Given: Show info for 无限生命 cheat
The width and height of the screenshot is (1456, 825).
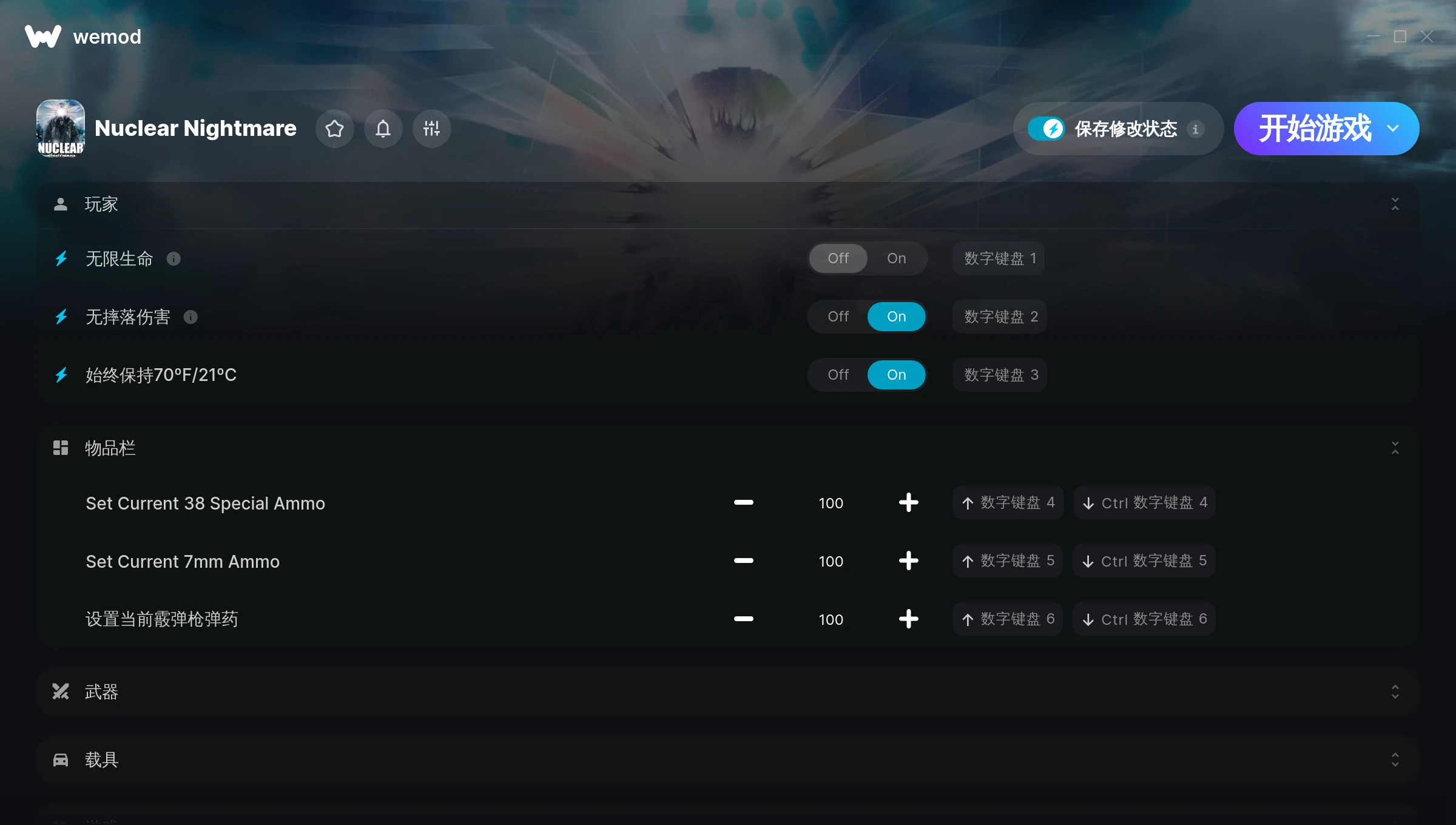Looking at the screenshot, I should point(174,259).
